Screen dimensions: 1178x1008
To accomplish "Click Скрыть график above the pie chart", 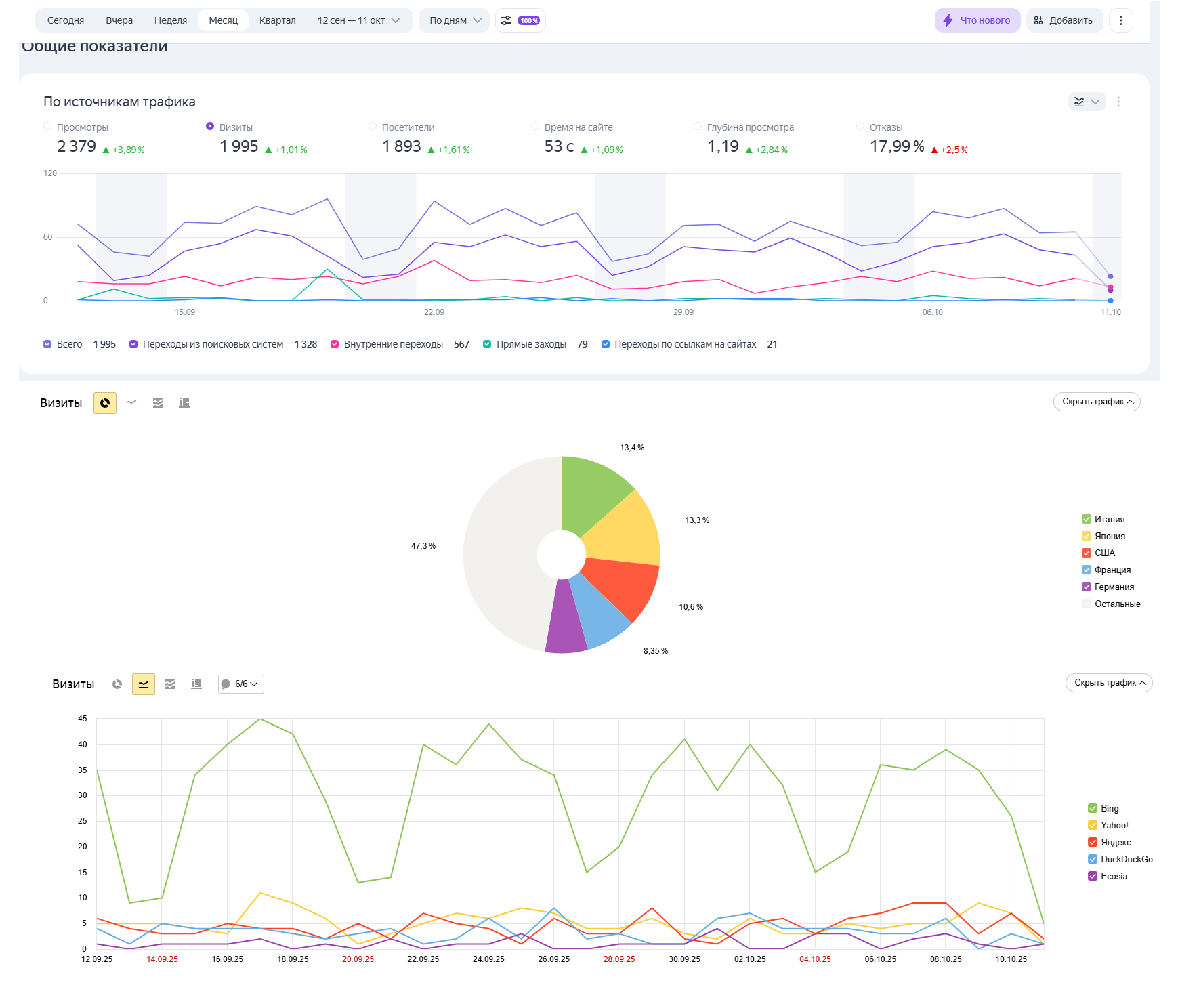I will (x=1096, y=402).
